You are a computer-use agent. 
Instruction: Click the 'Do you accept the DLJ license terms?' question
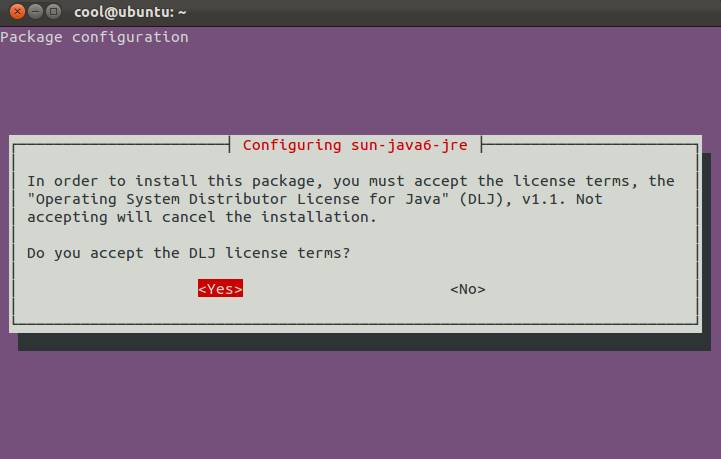point(189,253)
